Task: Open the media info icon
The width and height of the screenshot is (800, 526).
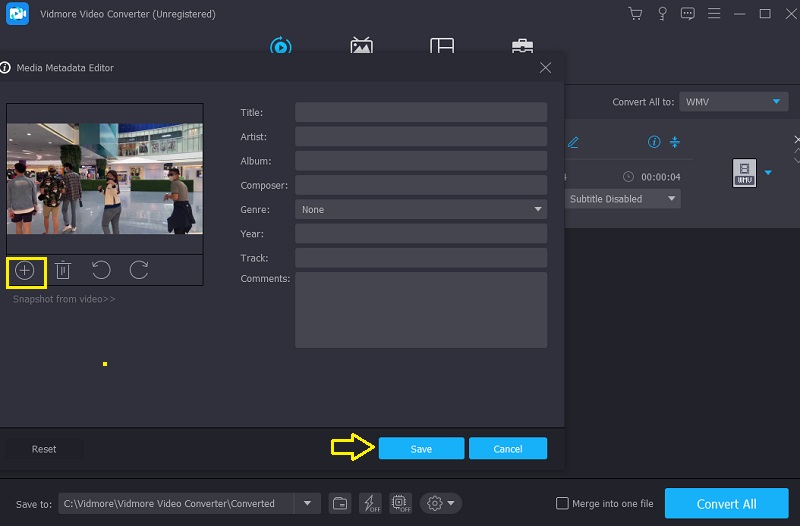Action: click(x=654, y=142)
